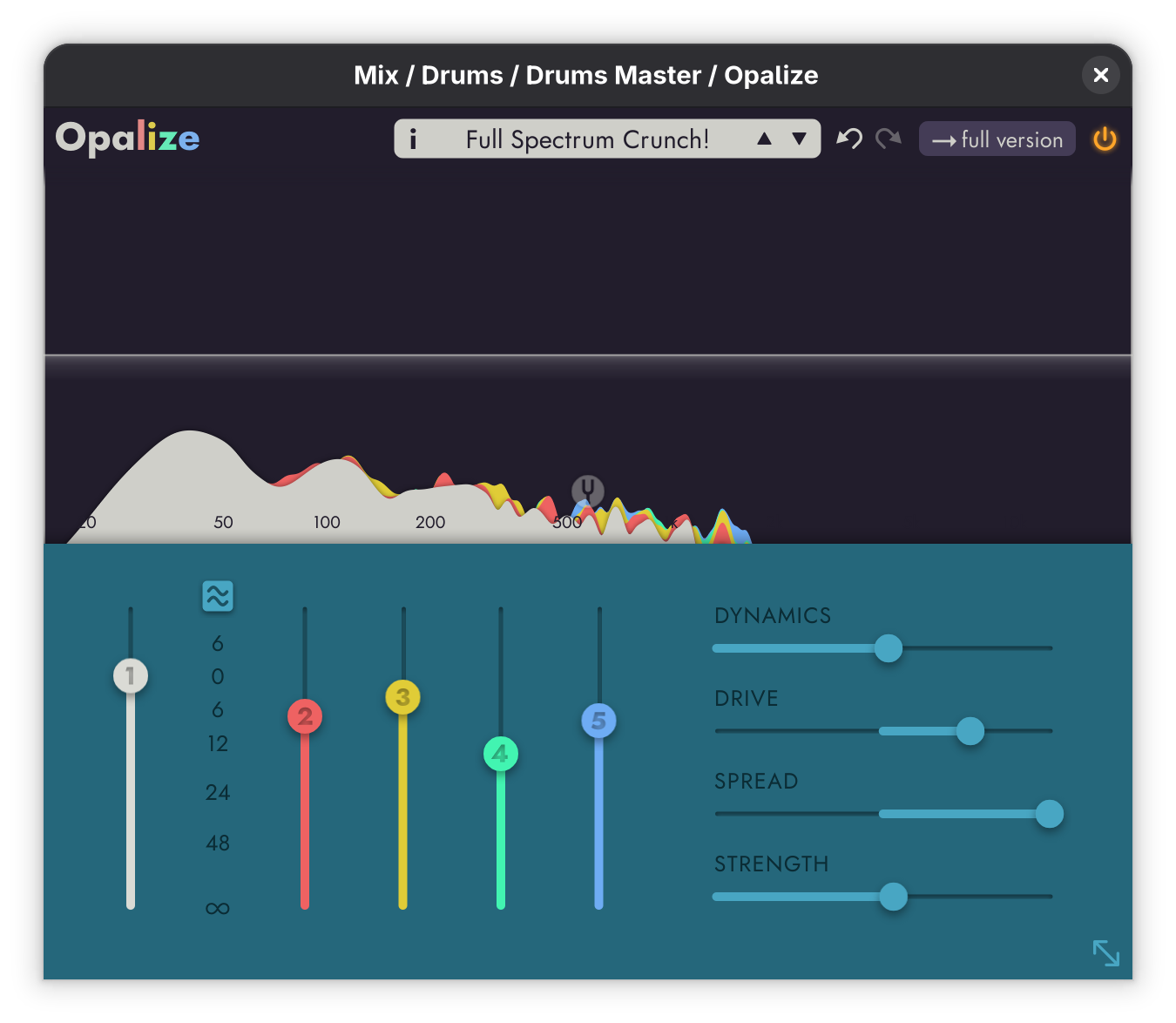Click the blue band 5 fader knob
Screen dimensions: 1176x1023
point(598,721)
